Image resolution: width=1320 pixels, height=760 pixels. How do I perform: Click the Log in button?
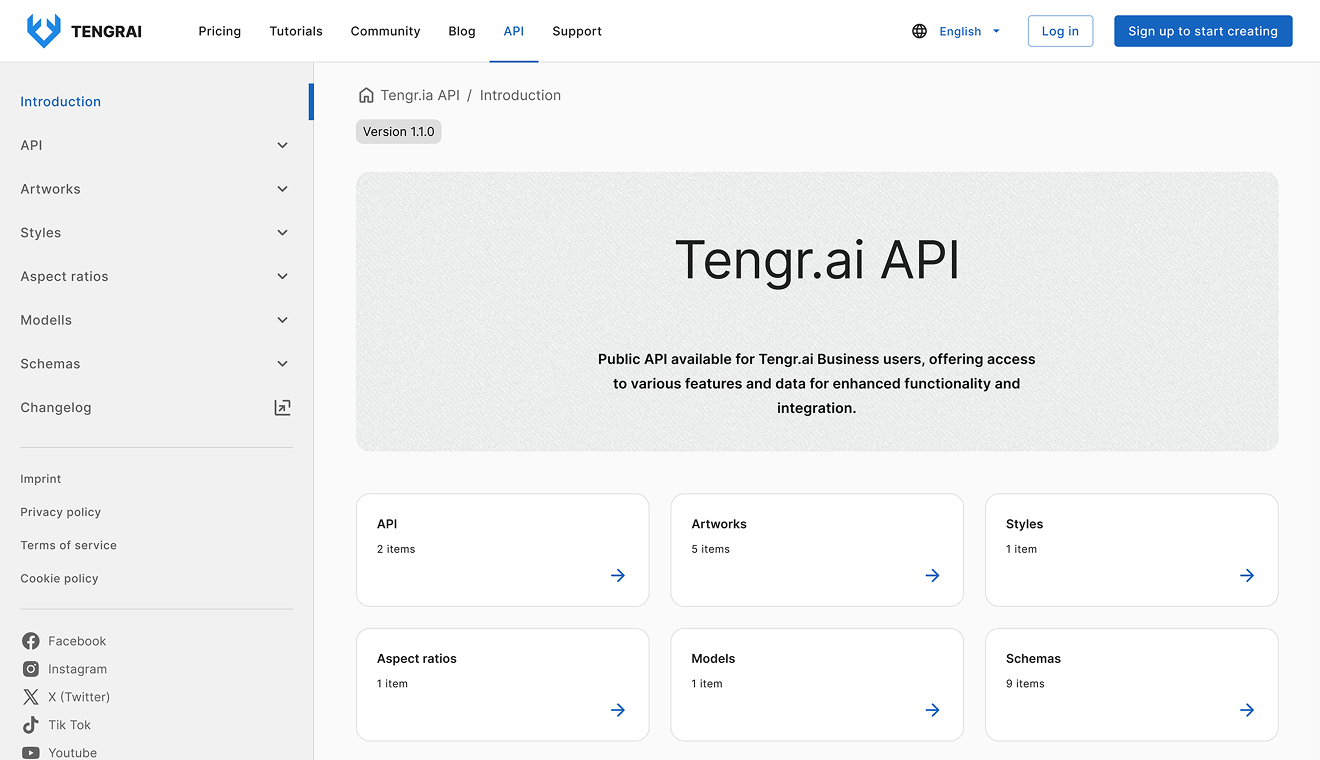click(1060, 31)
